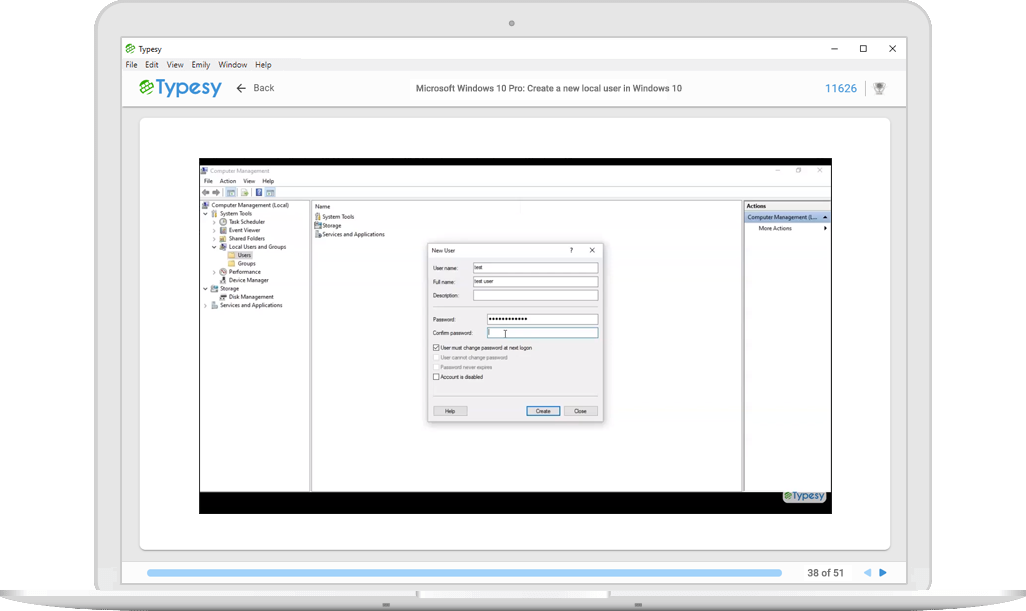Collapse the Storage tree node
Viewport: 1026px width, 611px height.
click(x=205, y=288)
